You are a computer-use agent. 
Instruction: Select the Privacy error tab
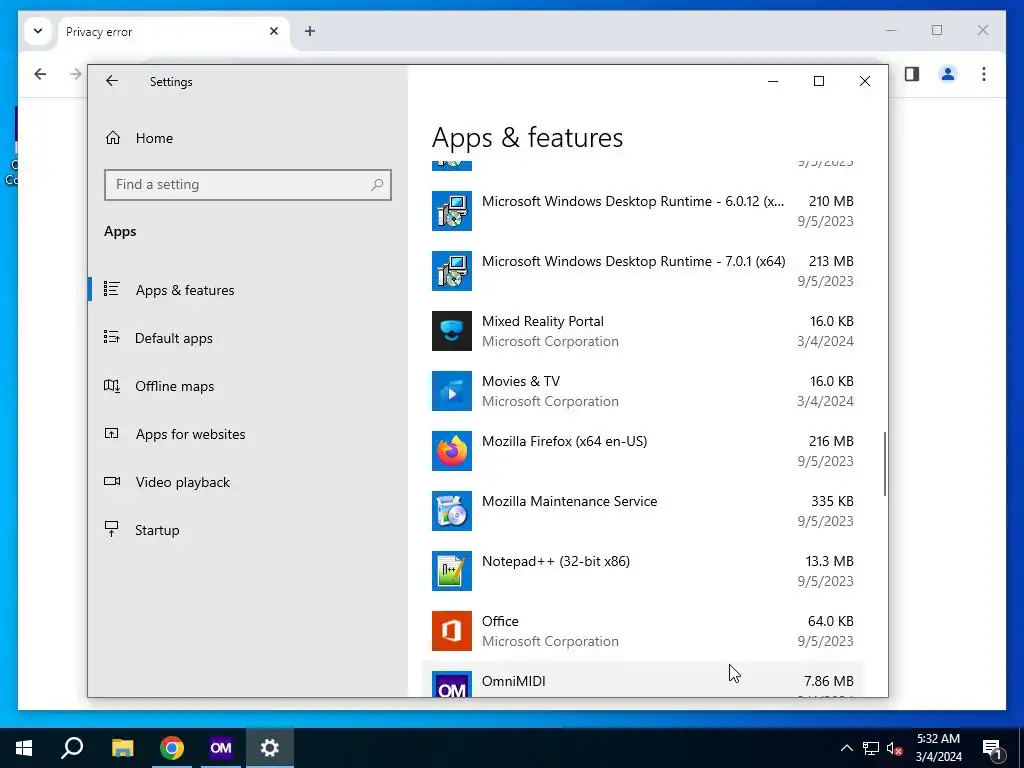coord(174,32)
